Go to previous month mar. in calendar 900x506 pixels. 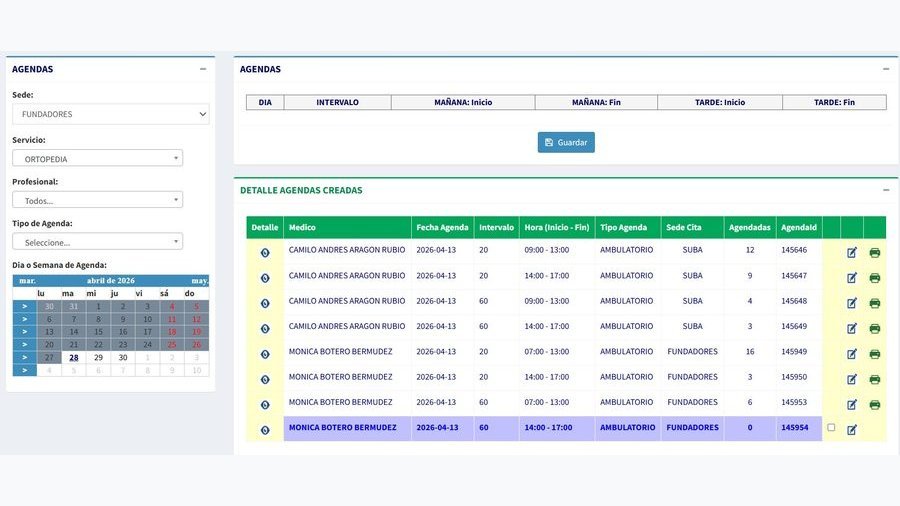pos(27,281)
